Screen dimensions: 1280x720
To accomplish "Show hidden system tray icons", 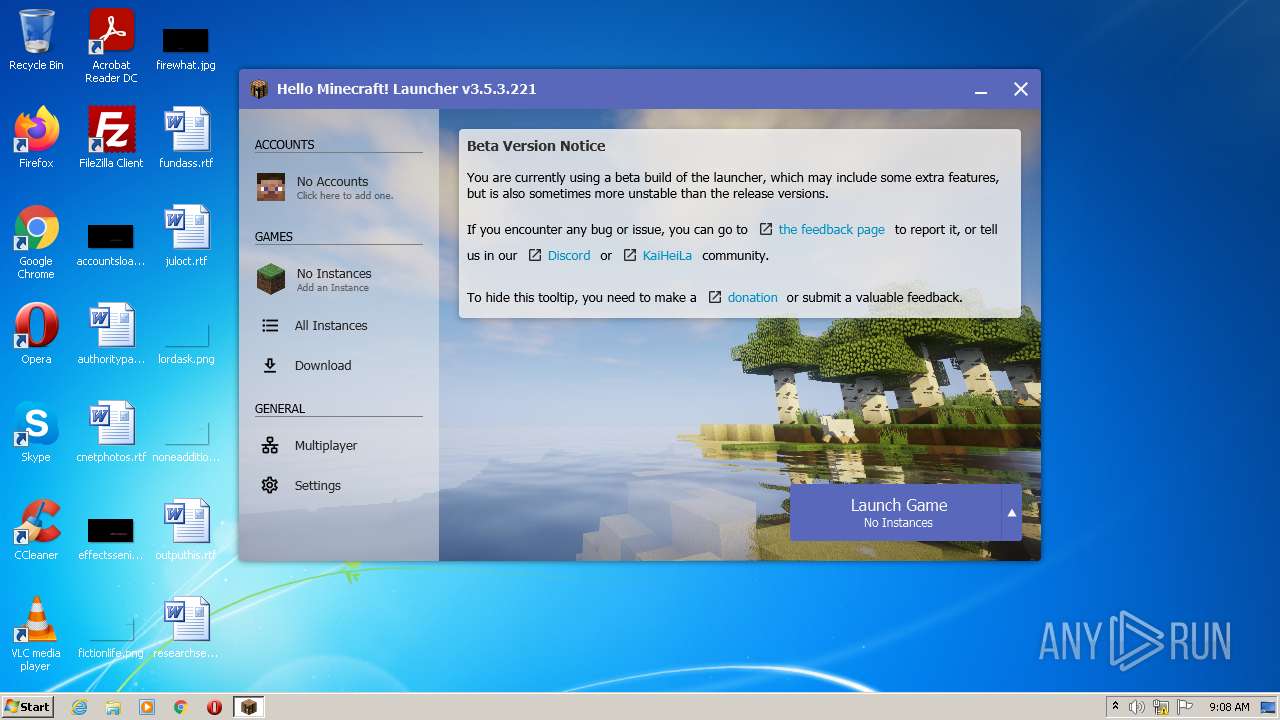I will click(x=1115, y=707).
